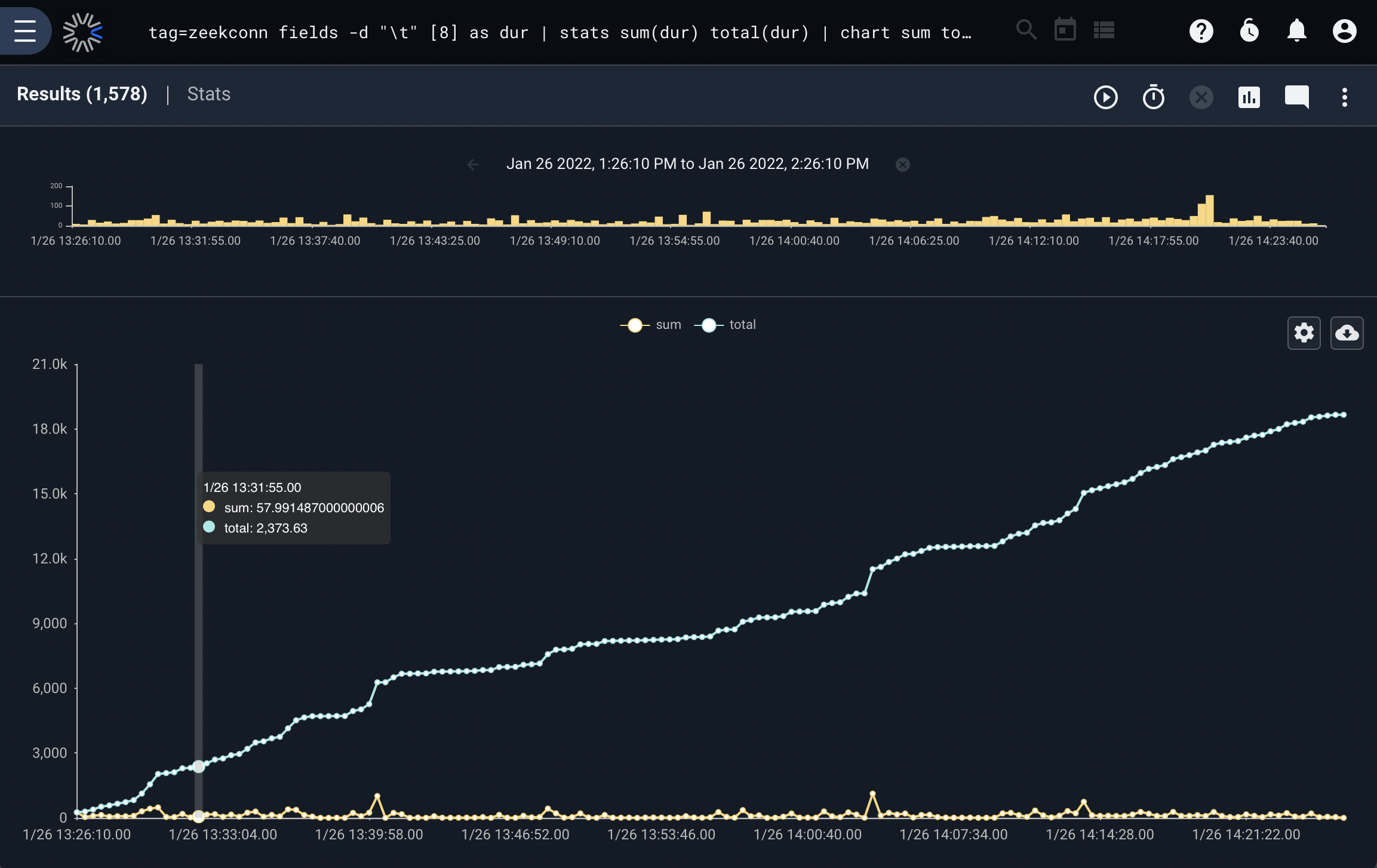Click the '1/26 13:26:10.00' histogram label
This screenshot has height=868, width=1377.
[x=76, y=241]
